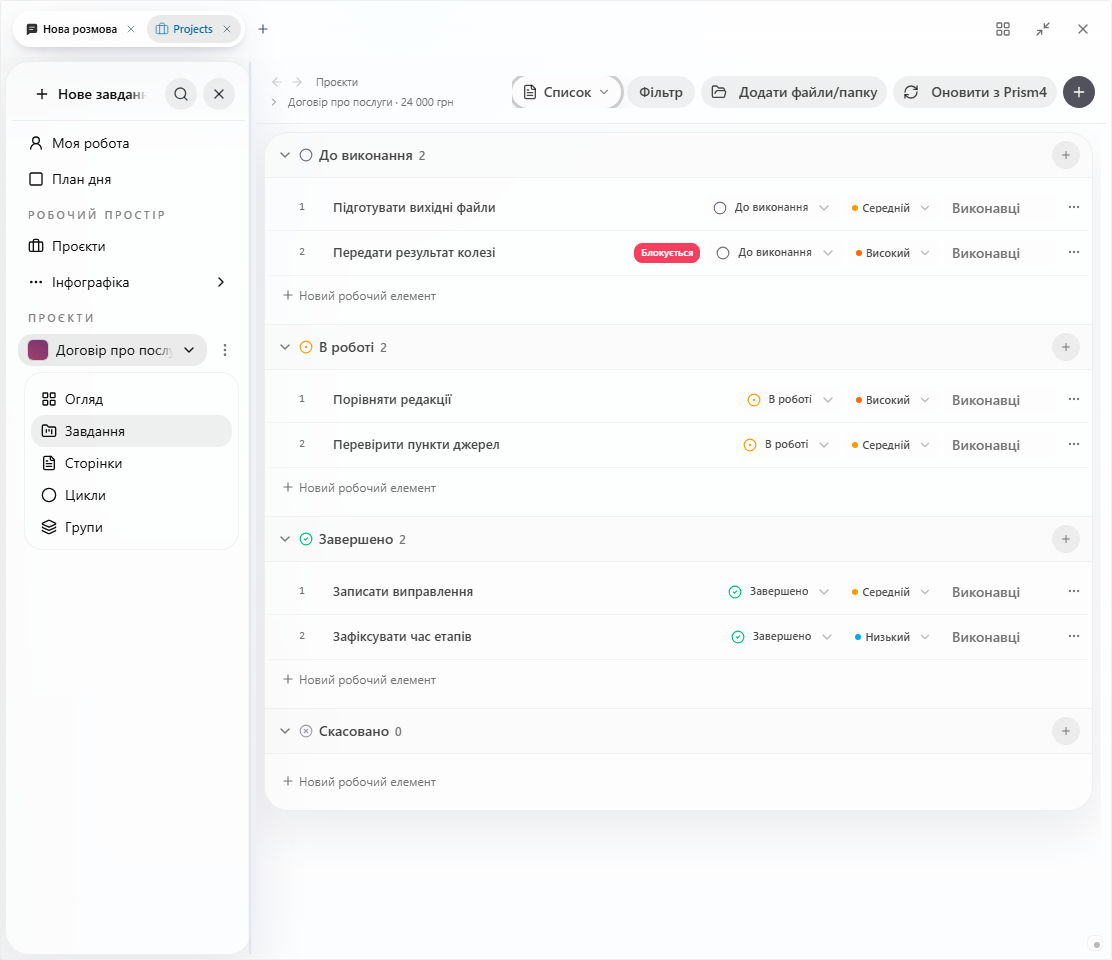Viewport: 1112px width, 960px height.
Task: Open the grid apps icon at top right
Action: click(x=1003, y=29)
